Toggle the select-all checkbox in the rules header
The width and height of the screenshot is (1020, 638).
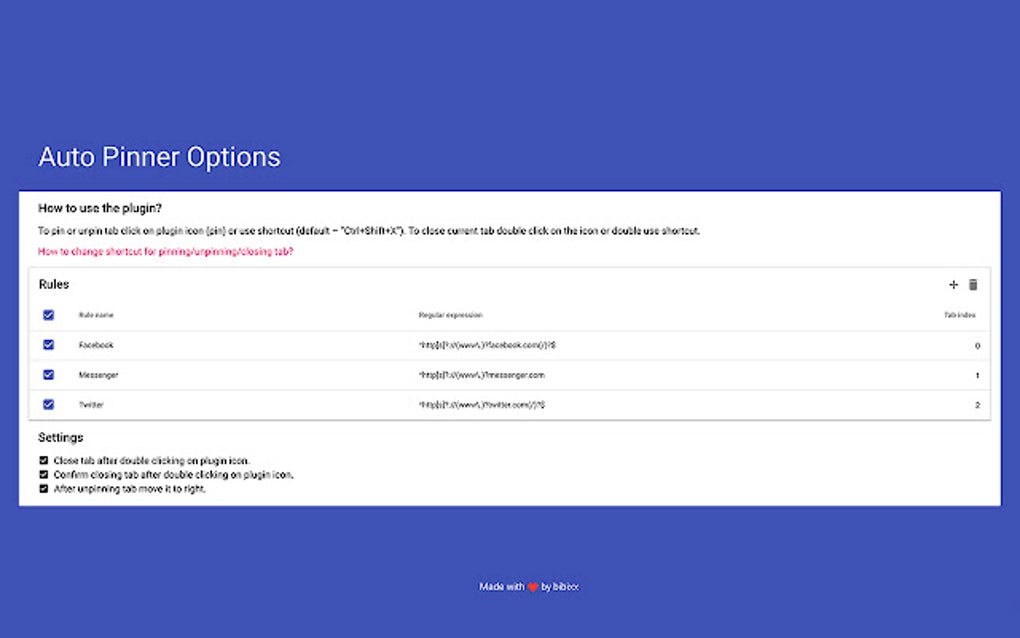pyautogui.click(x=48, y=314)
